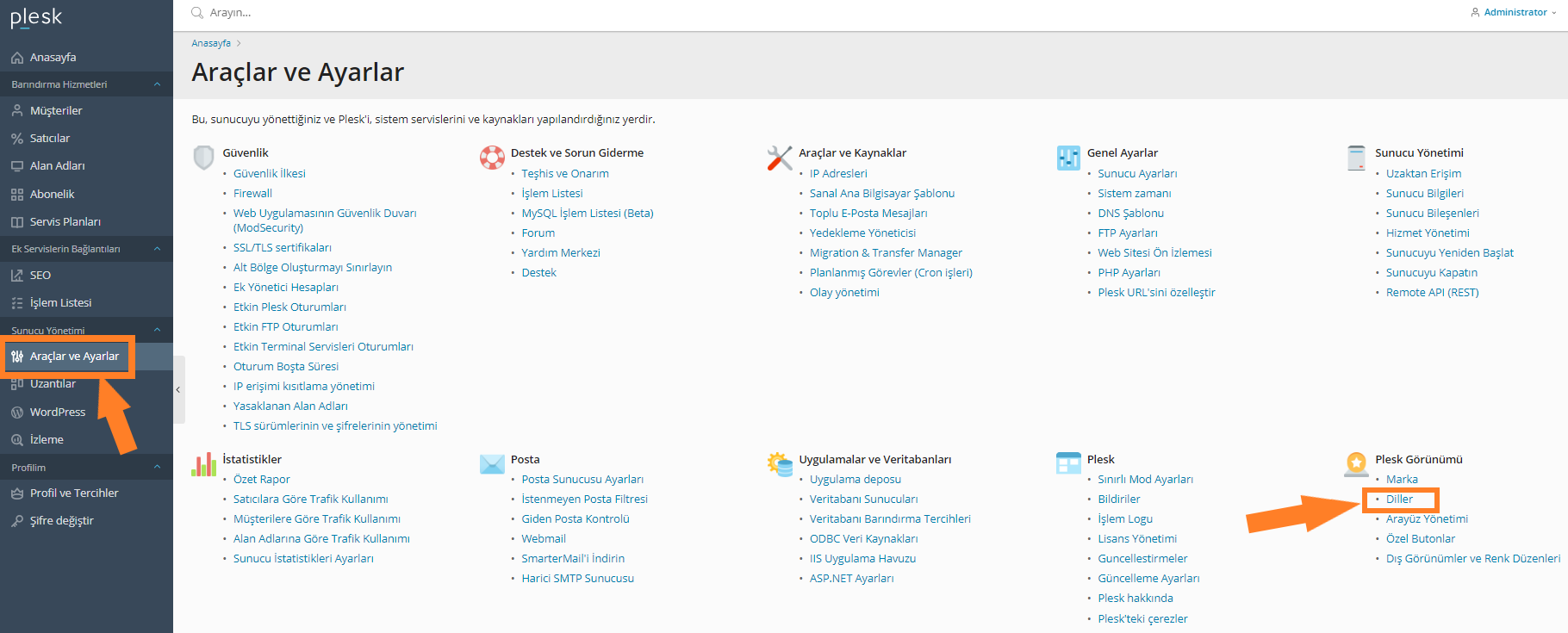Click the search magnifier icon

point(197,13)
